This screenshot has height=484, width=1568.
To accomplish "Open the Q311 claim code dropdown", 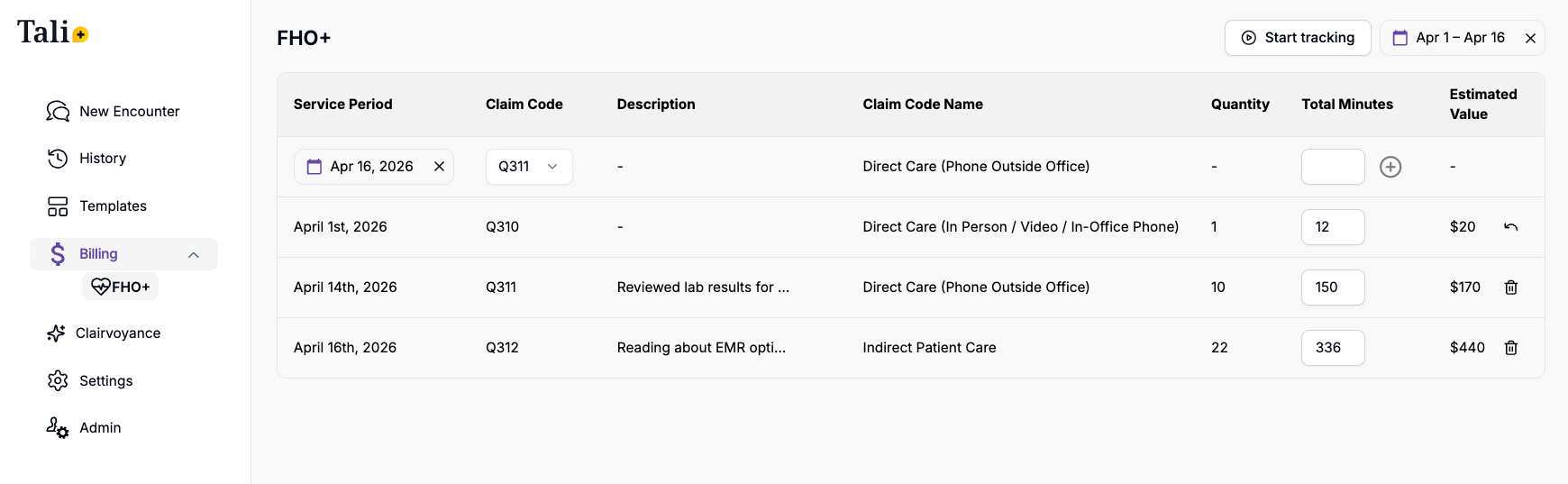I will pyautogui.click(x=529, y=167).
